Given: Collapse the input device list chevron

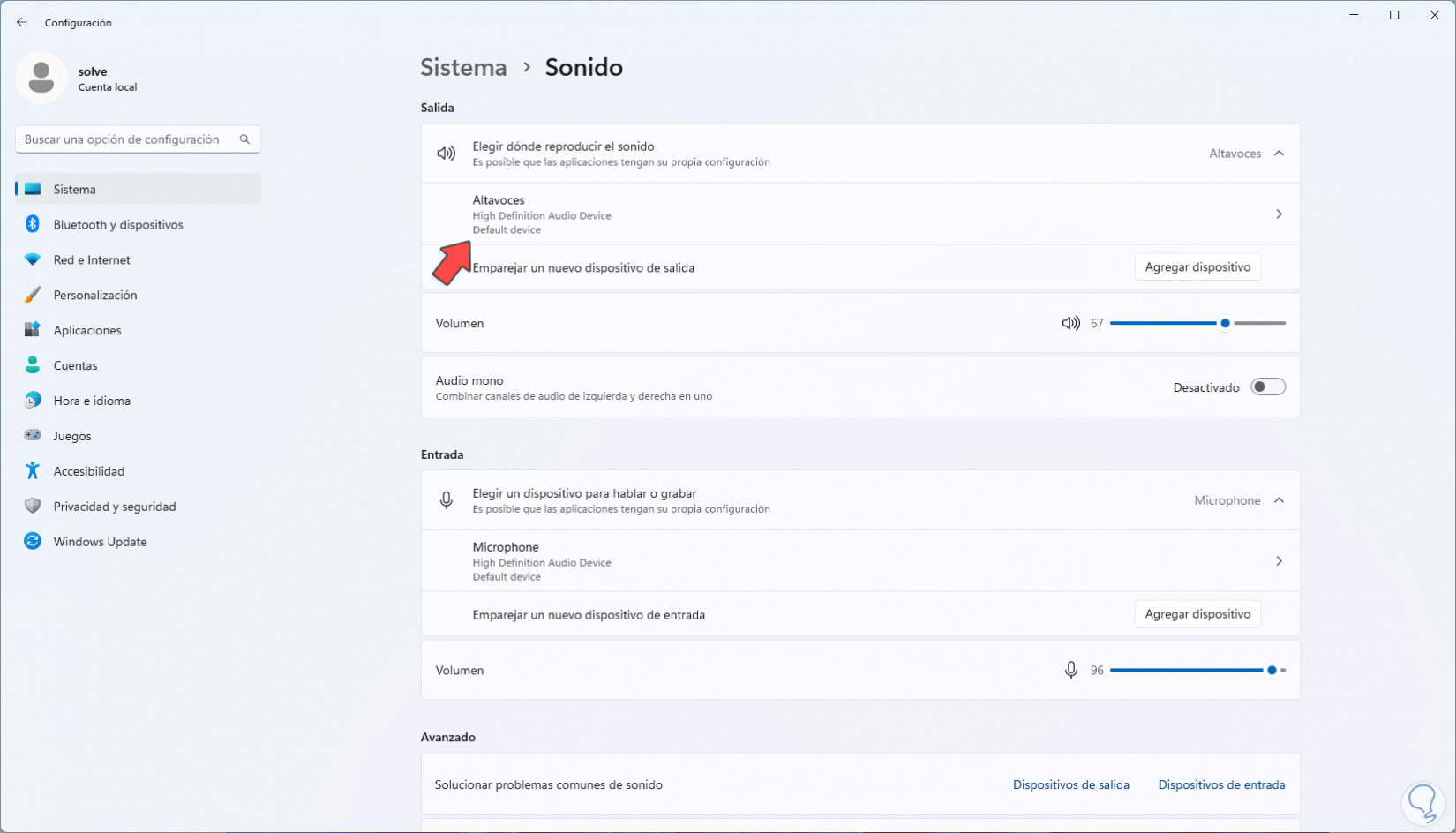Looking at the screenshot, I should [1279, 500].
